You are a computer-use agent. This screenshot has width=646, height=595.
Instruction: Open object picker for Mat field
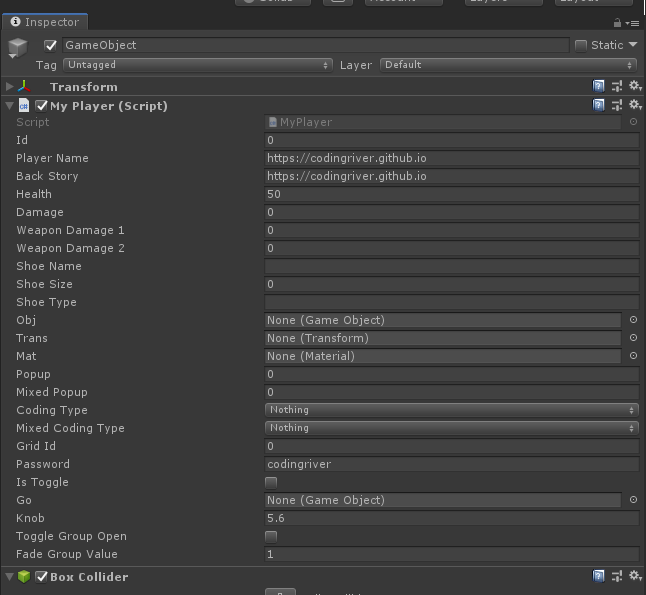coord(633,356)
